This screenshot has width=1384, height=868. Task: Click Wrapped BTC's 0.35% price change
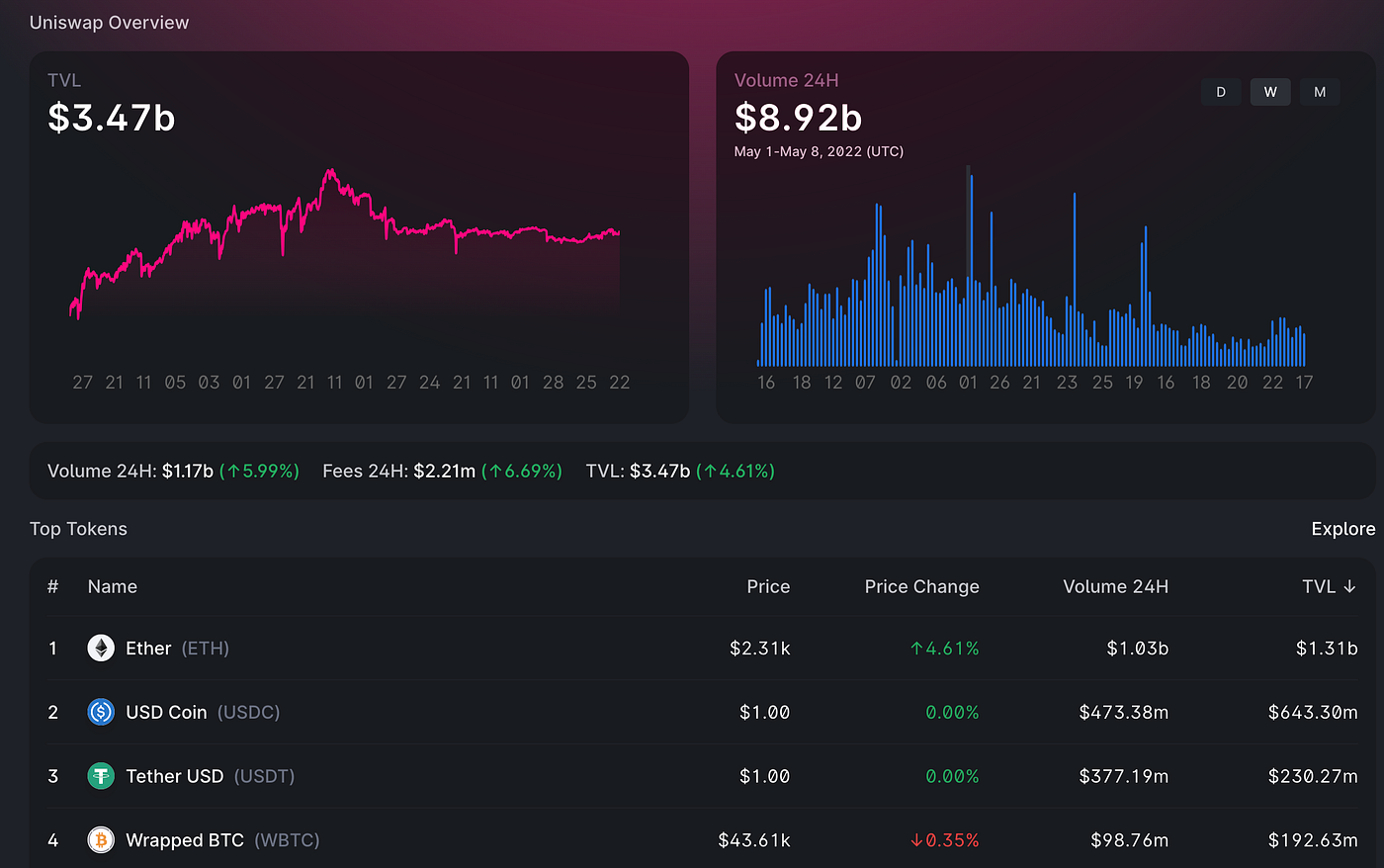coord(944,840)
